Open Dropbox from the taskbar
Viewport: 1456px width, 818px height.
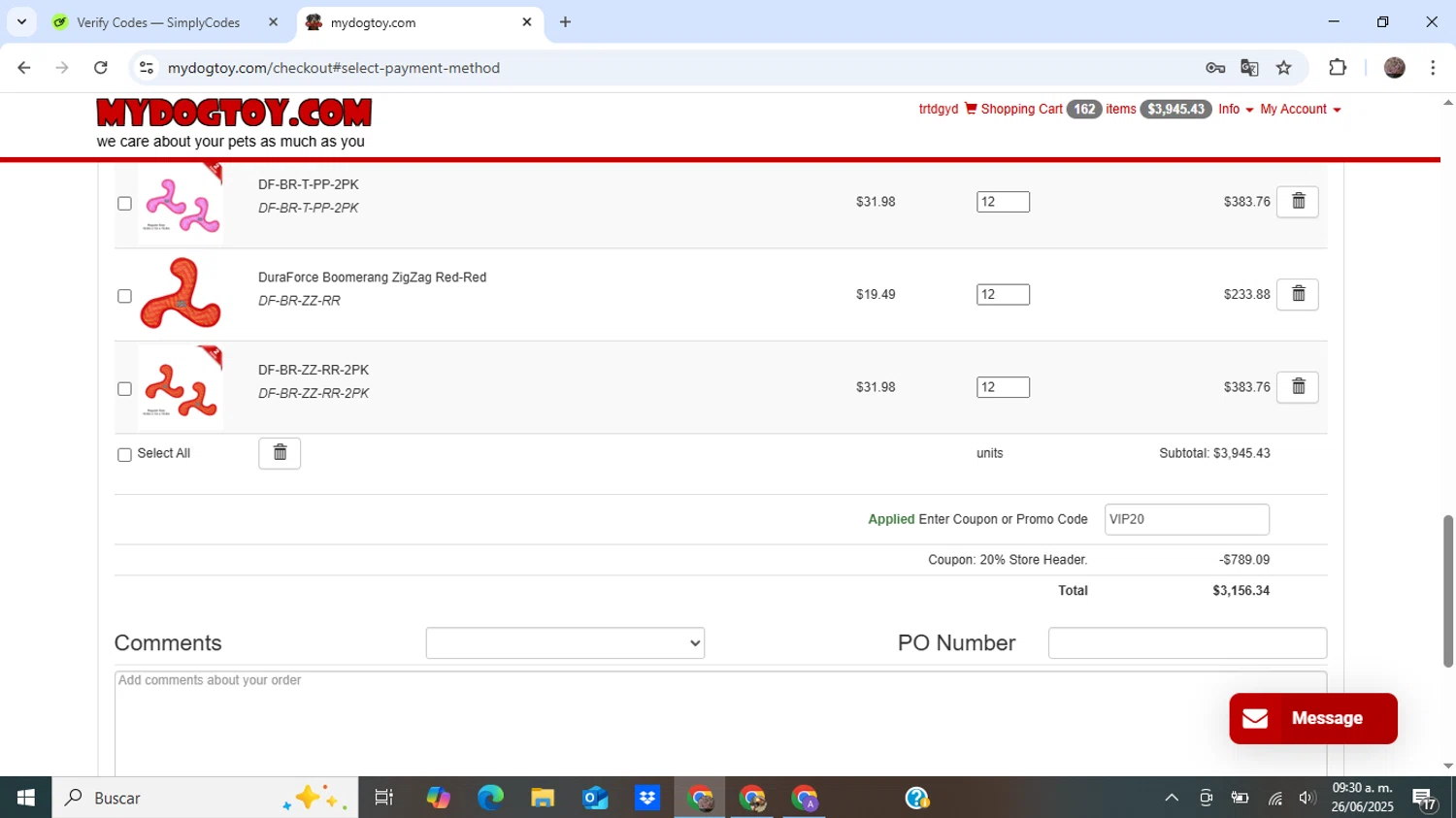647,798
